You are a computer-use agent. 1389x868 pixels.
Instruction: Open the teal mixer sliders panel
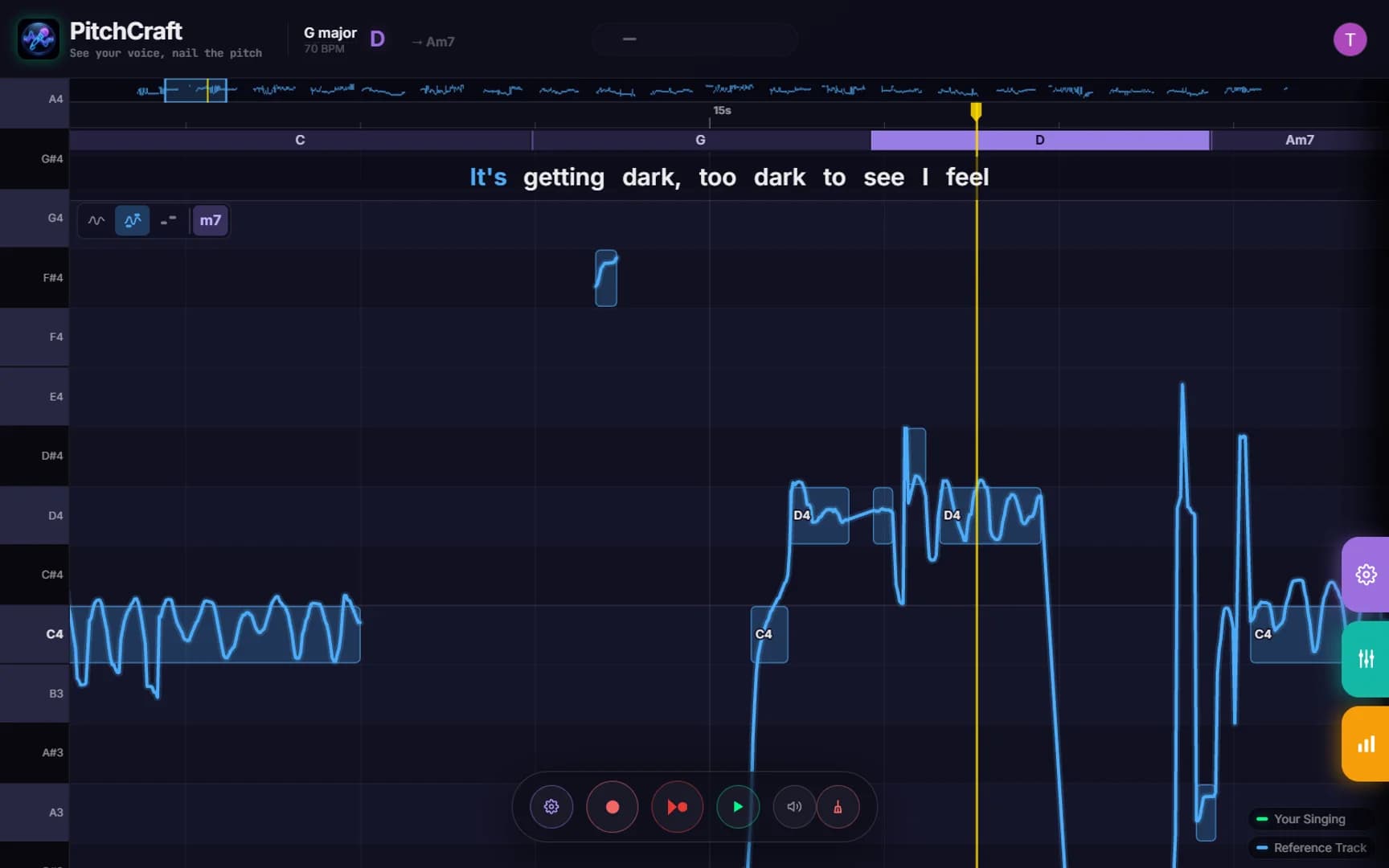[1366, 659]
